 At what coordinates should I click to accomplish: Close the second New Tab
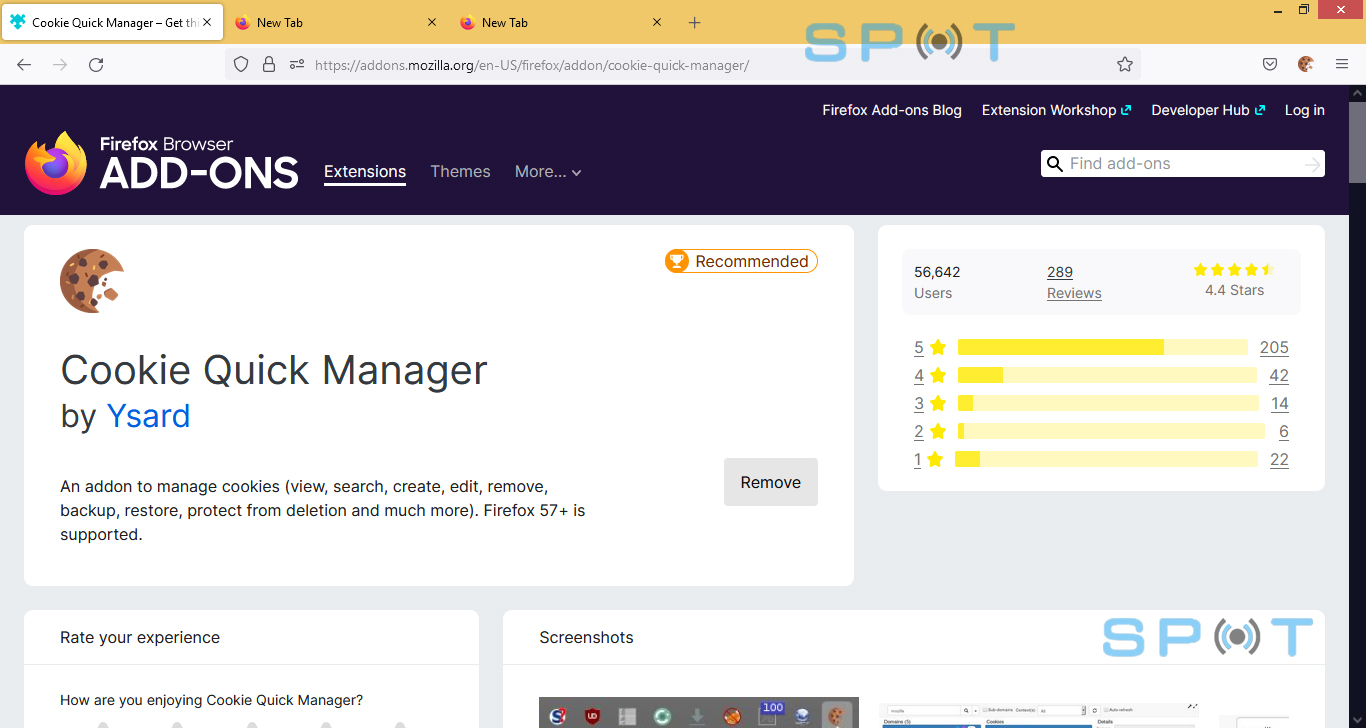[x=432, y=22]
